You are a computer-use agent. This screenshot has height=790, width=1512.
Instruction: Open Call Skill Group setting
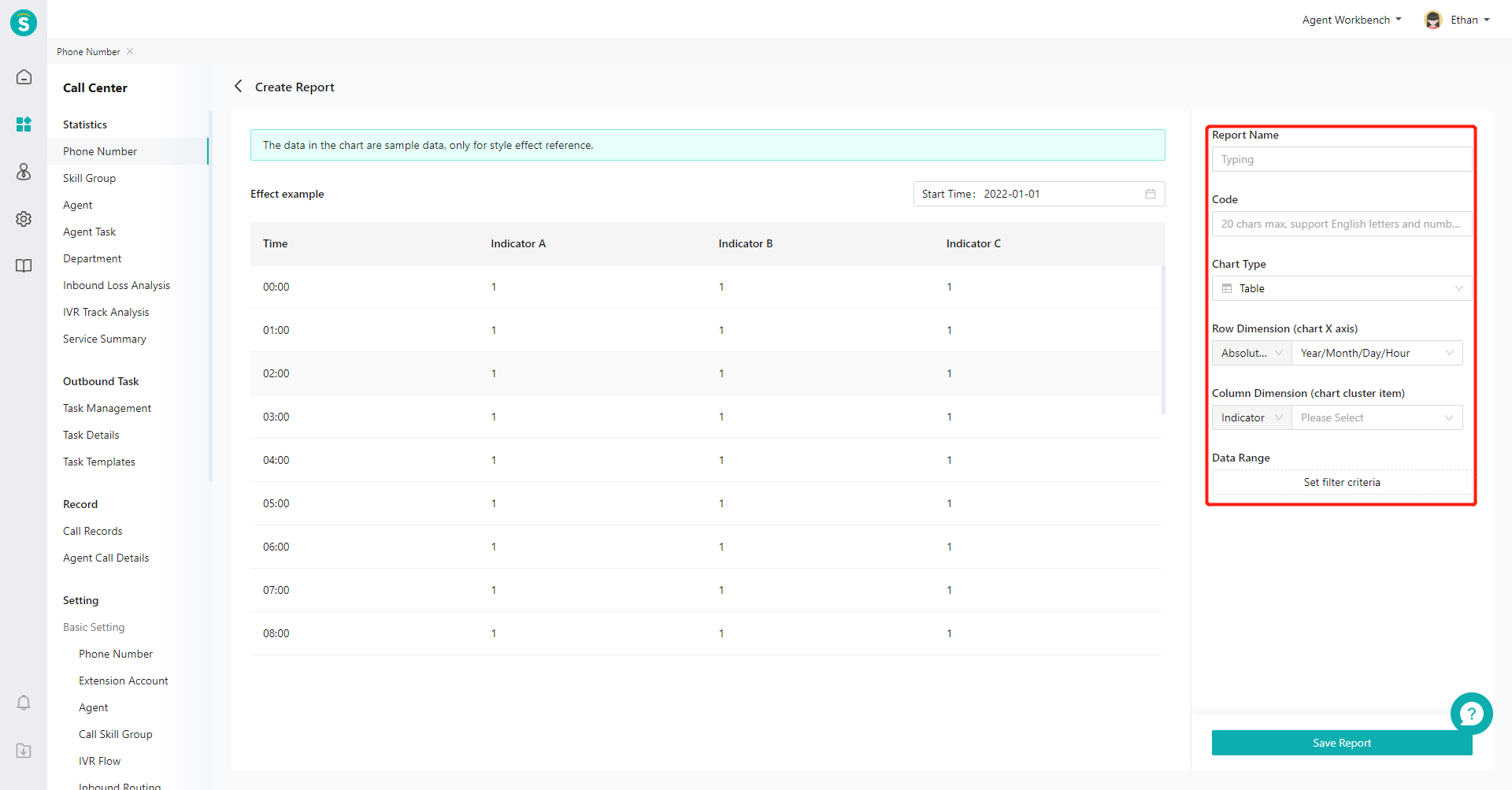[x=116, y=734]
